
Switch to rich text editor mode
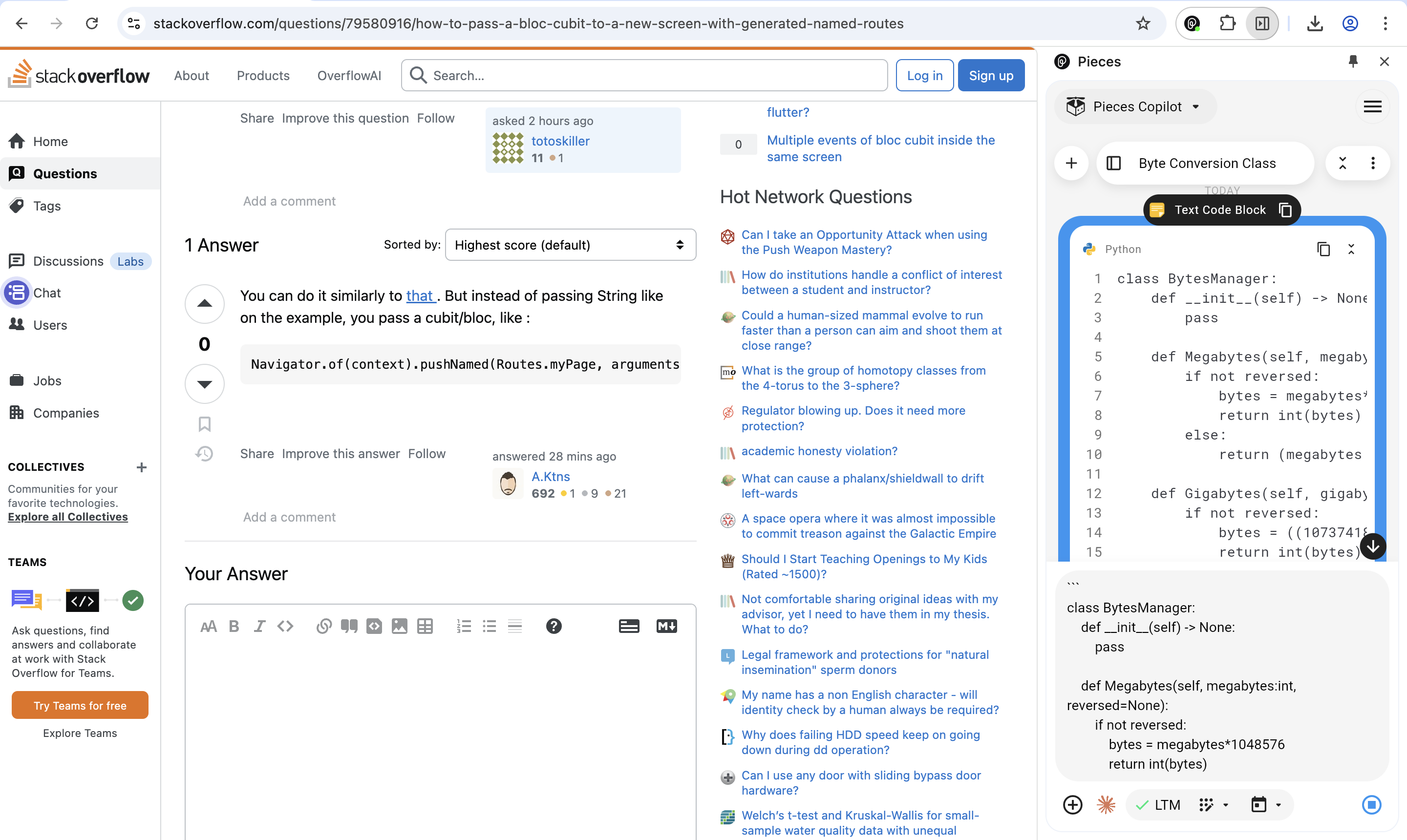click(629, 626)
